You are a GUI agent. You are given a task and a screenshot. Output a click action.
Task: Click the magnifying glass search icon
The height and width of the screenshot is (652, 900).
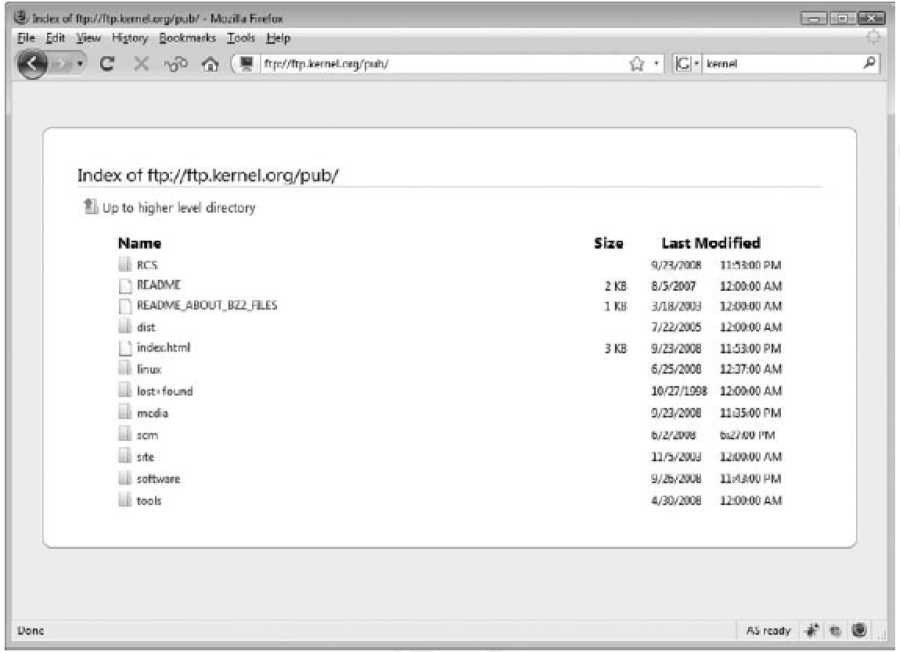870,63
